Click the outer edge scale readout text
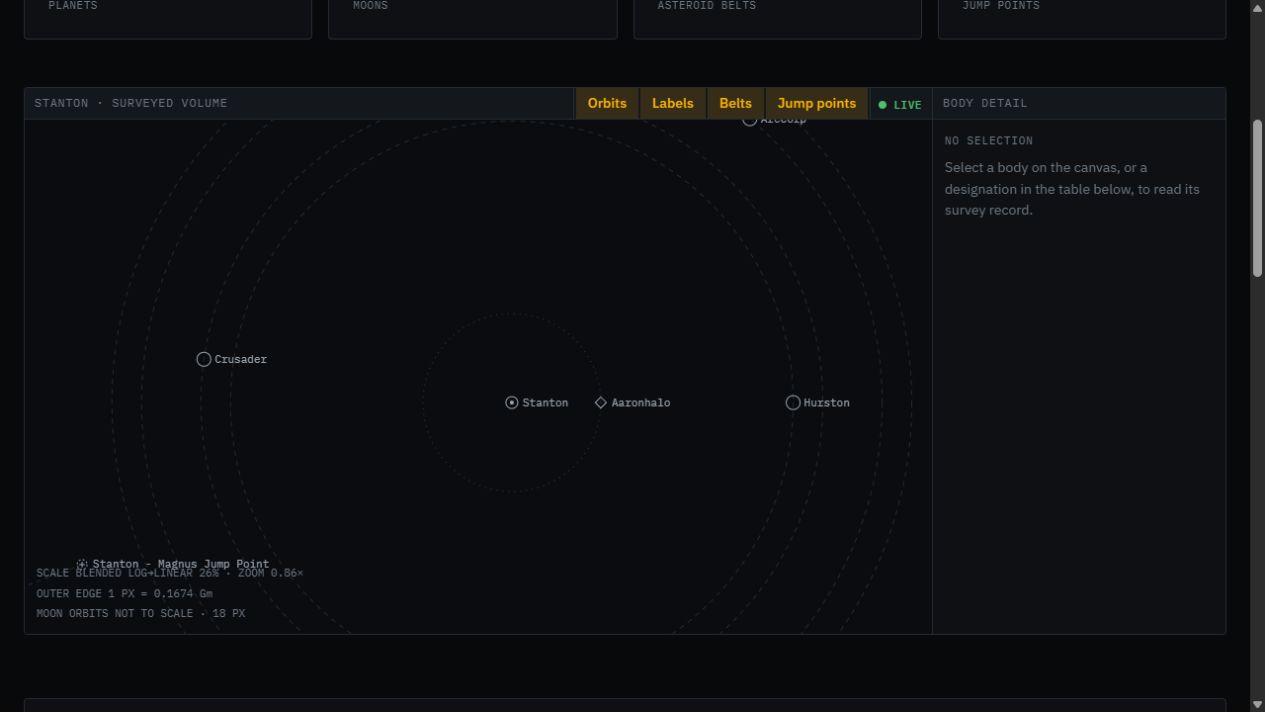Viewport: 1265px width, 712px height. tap(125, 593)
